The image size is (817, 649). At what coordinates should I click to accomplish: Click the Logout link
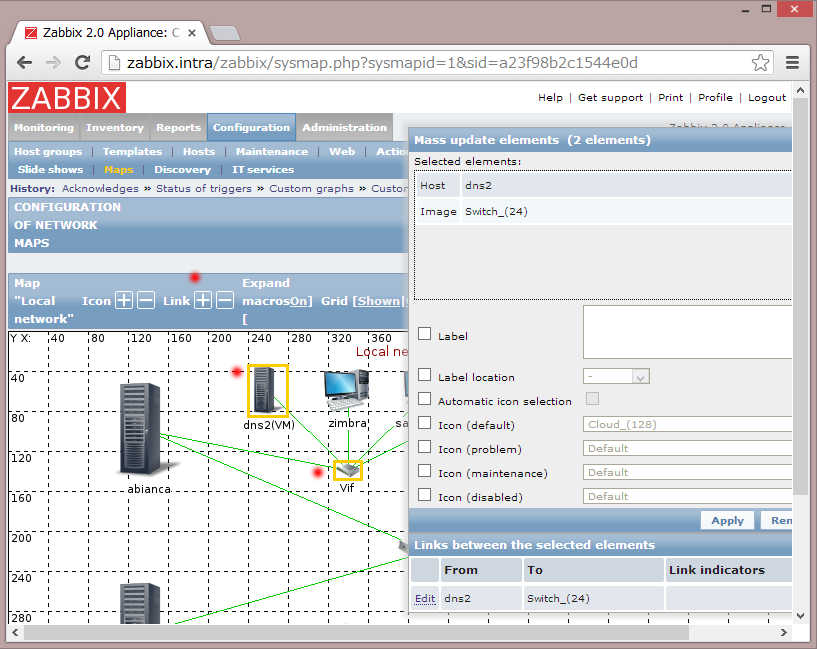767,97
